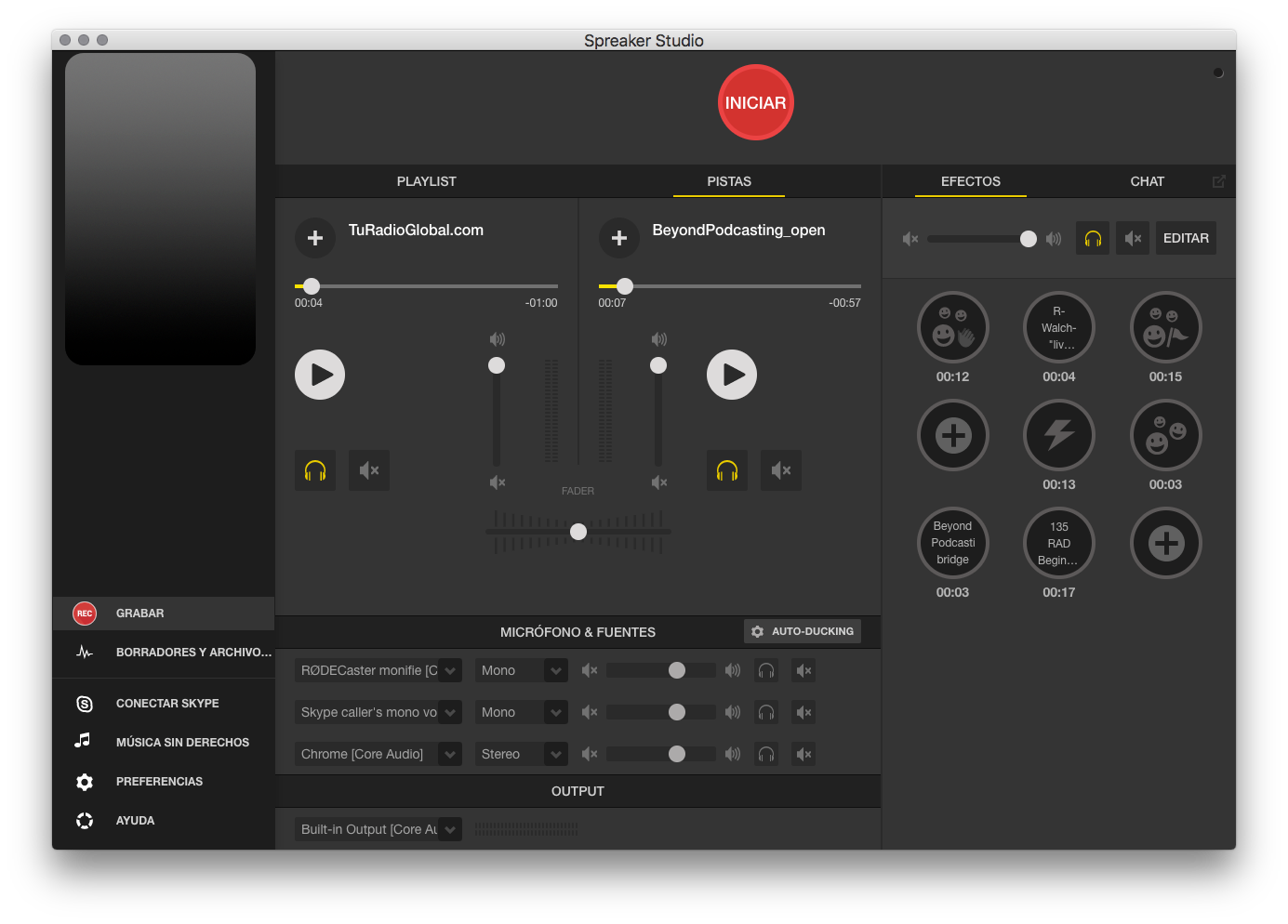Mute the BeyondPodcasting_open track

(x=781, y=470)
